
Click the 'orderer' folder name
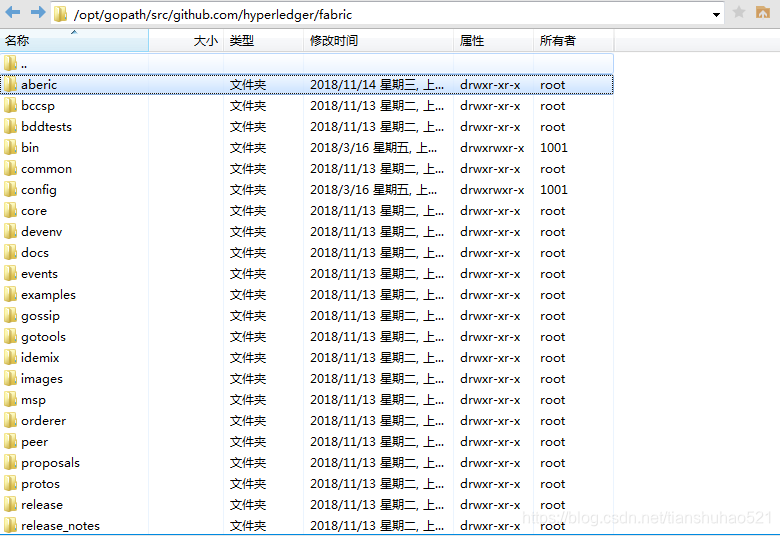point(43,421)
